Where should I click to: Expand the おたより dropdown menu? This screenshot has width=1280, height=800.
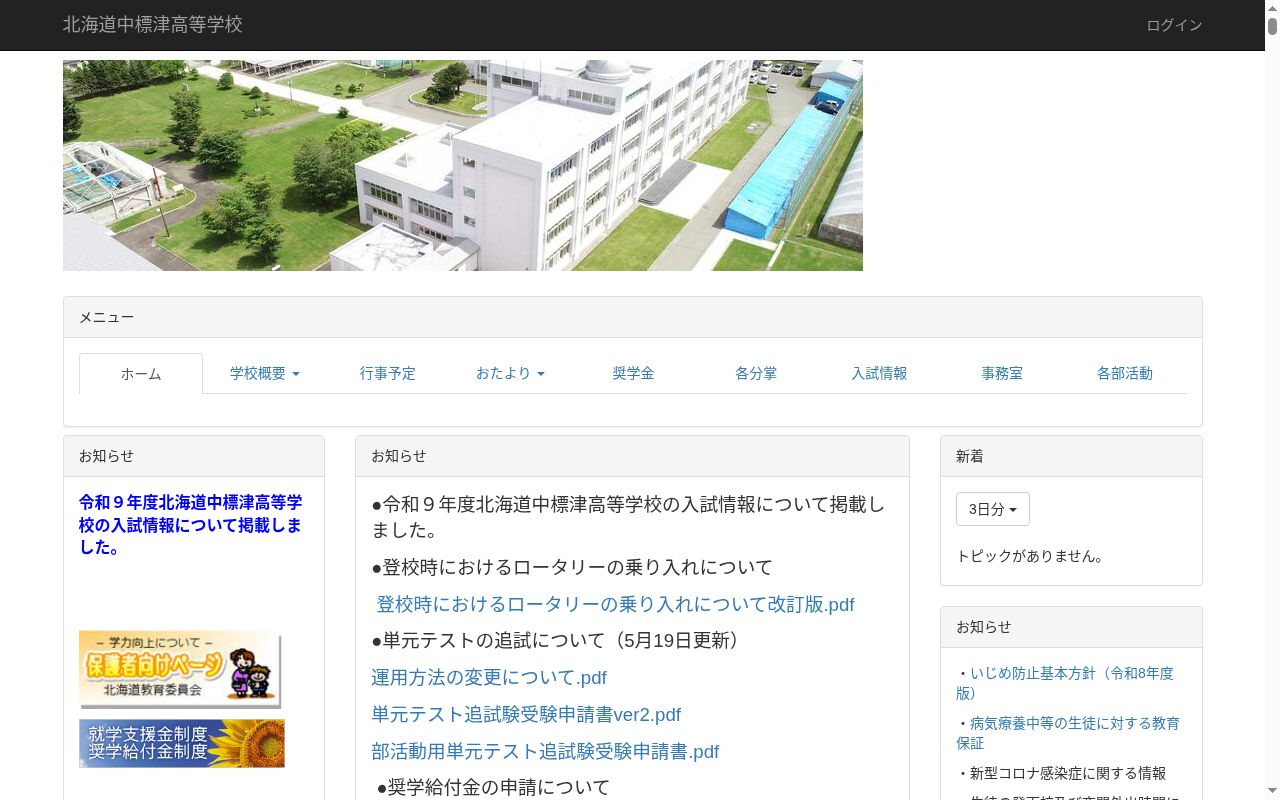510,373
